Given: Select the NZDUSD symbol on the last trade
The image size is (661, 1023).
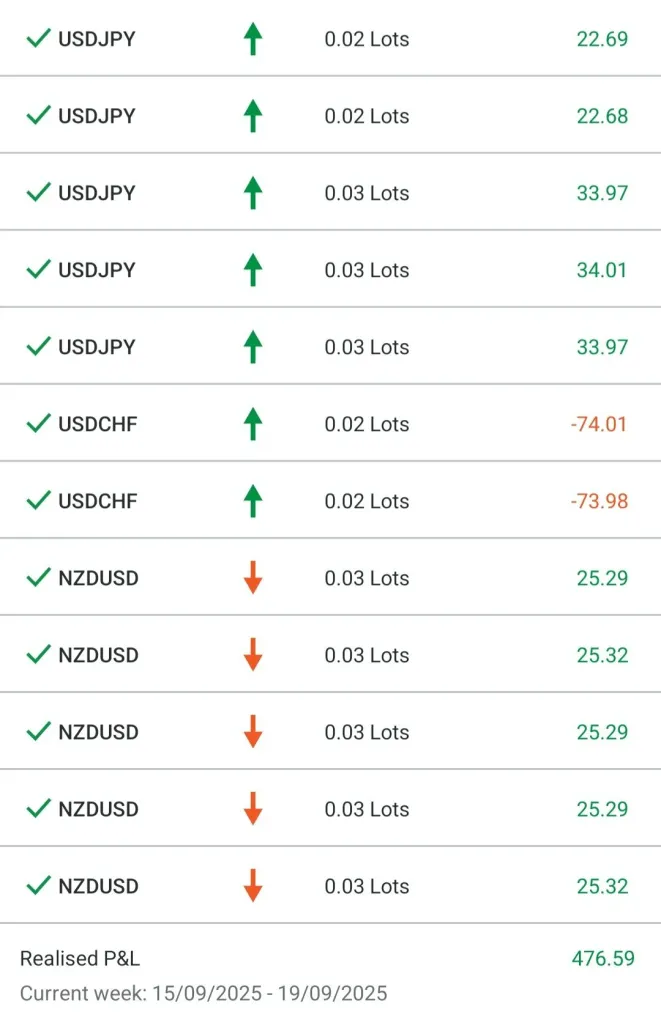Looking at the screenshot, I should coord(98,886).
